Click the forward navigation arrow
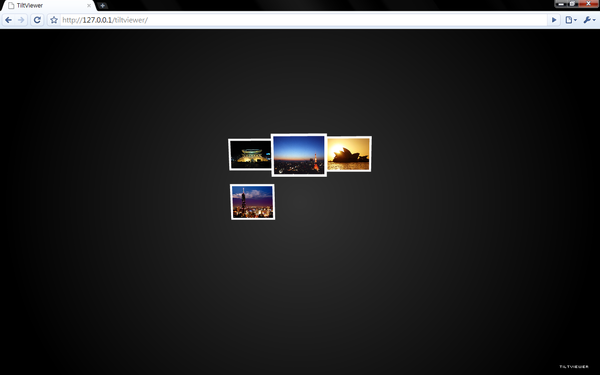Viewport: 600px width, 375px height. 21,20
